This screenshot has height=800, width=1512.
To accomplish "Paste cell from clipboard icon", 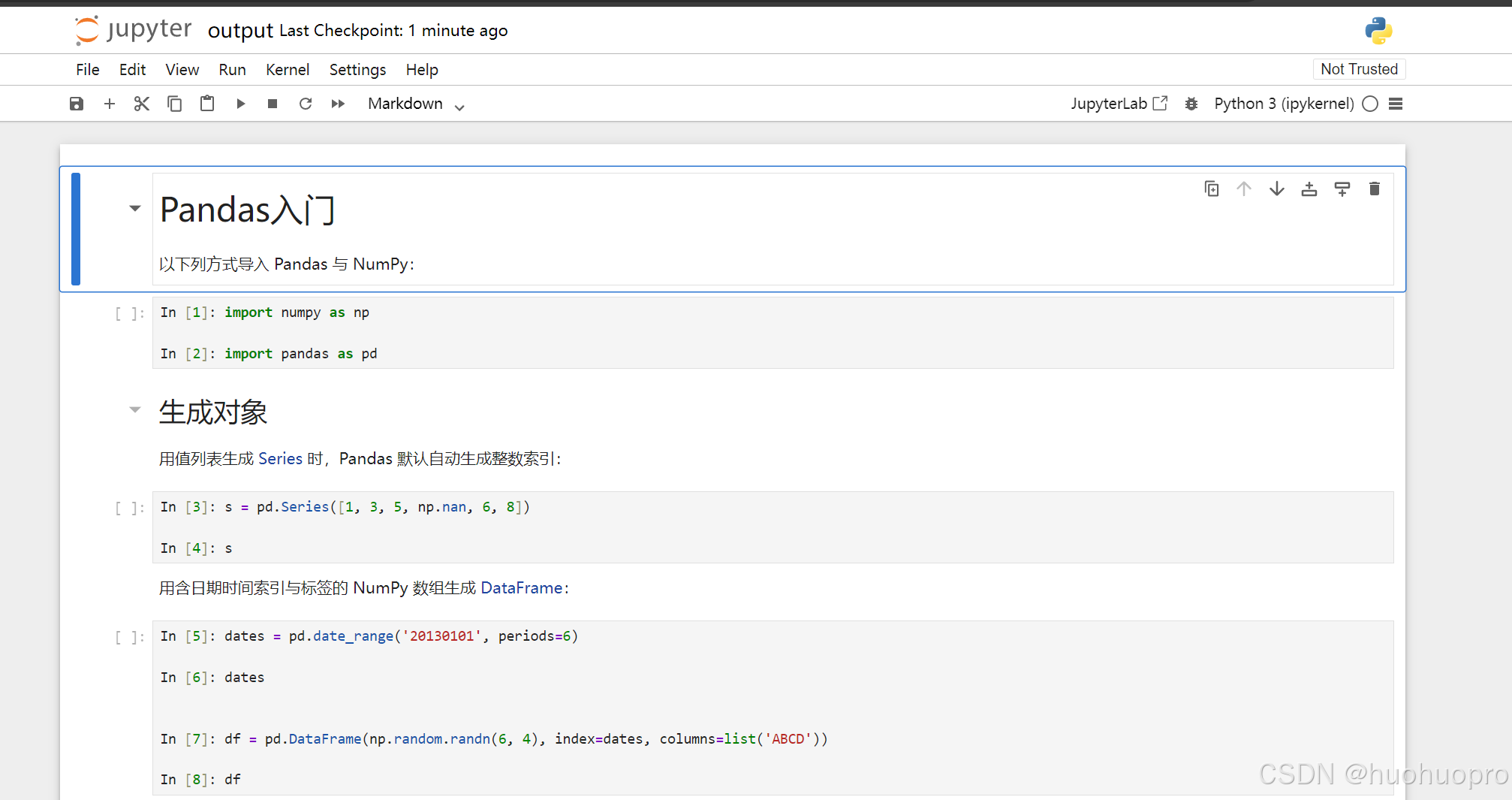I will (207, 104).
